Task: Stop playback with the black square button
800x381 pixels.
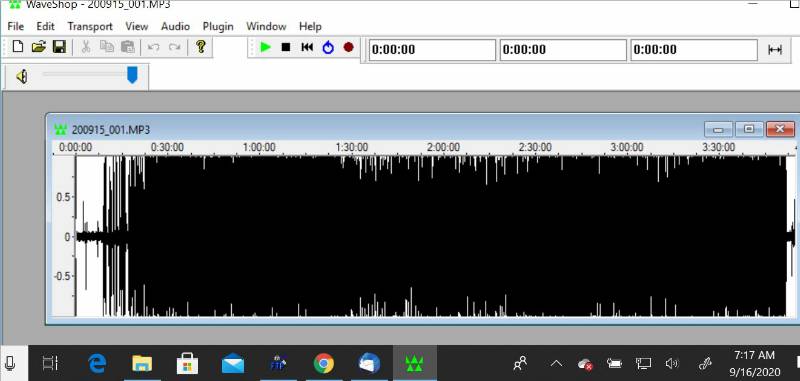Action: click(286, 47)
